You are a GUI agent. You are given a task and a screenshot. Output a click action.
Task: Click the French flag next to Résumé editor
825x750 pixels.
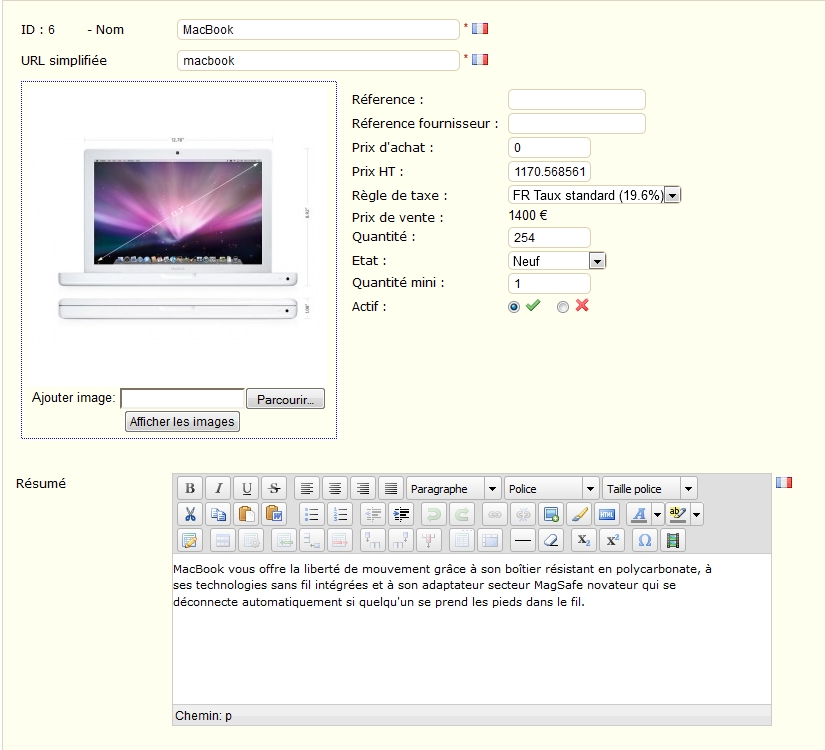pos(784,482)
